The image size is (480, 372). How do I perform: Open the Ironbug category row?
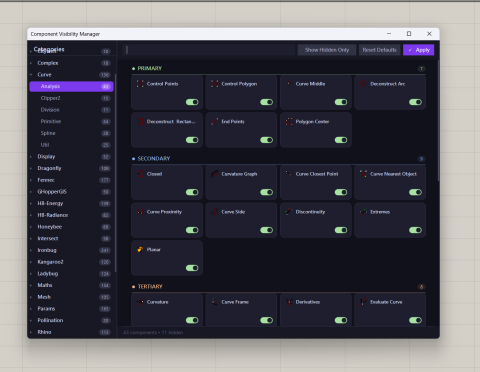71,250
